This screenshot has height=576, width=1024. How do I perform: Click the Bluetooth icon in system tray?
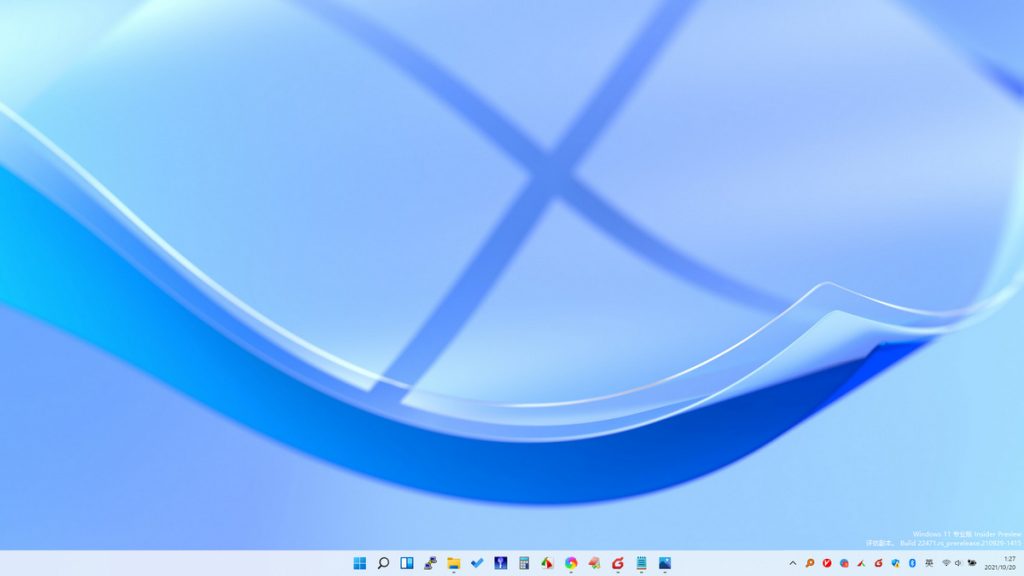912,563
